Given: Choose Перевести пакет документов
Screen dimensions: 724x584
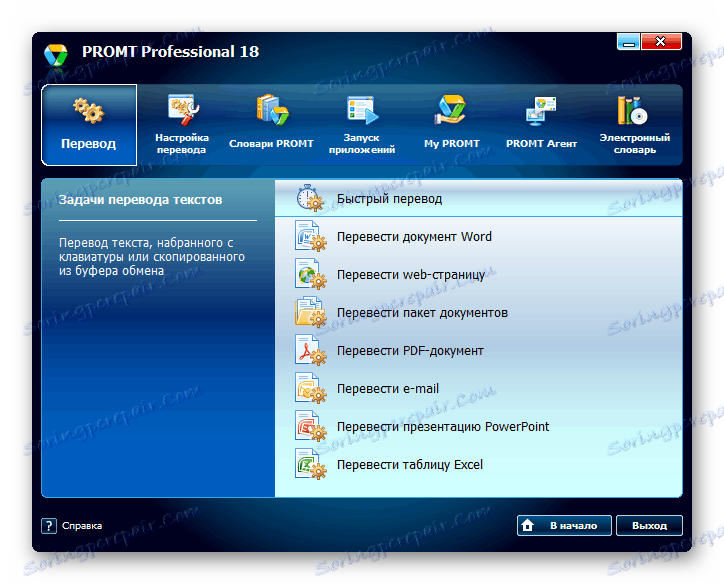Looking at the screenshot, I should click(478, 313).
